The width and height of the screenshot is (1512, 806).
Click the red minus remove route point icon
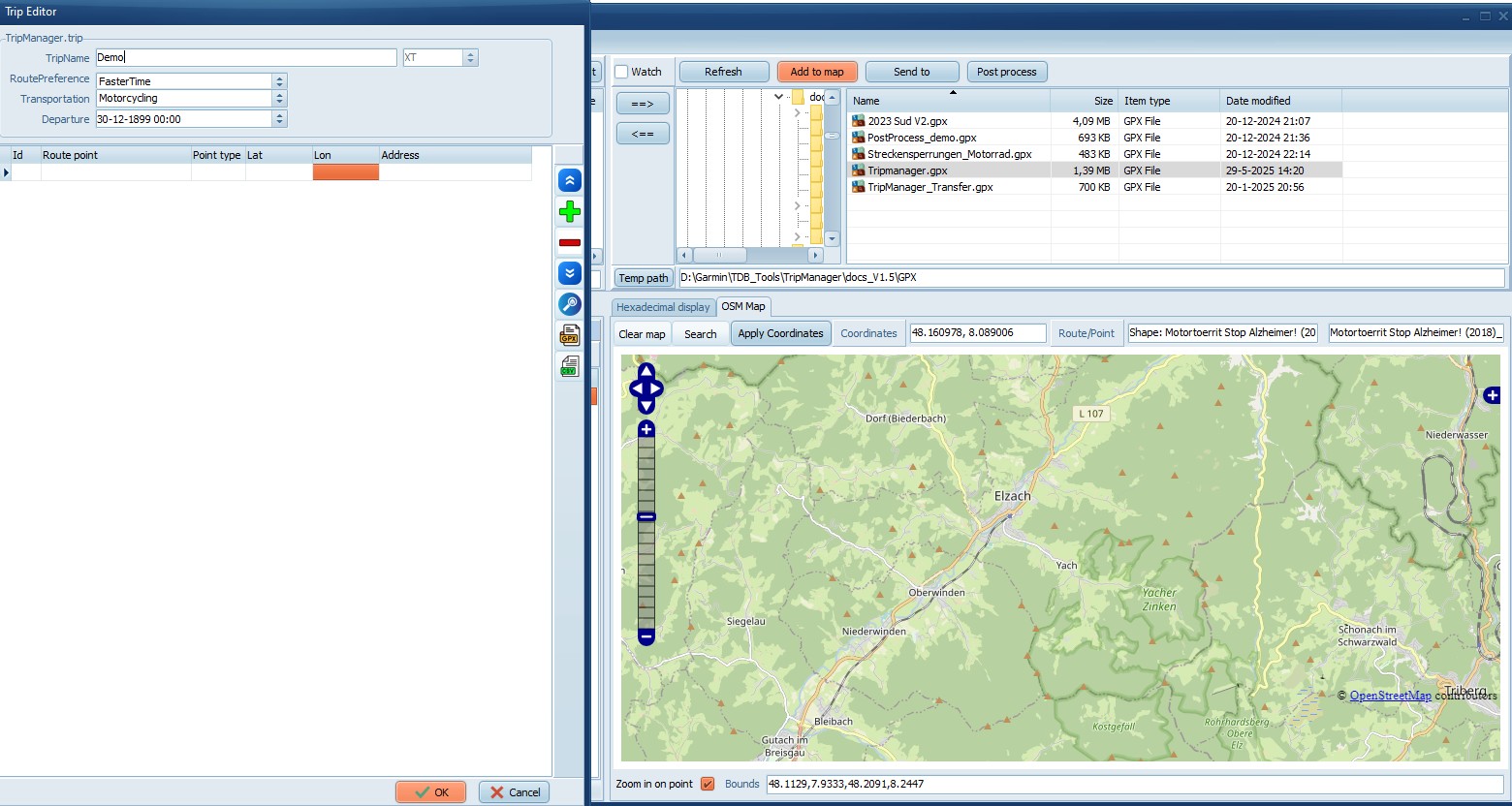570,242
